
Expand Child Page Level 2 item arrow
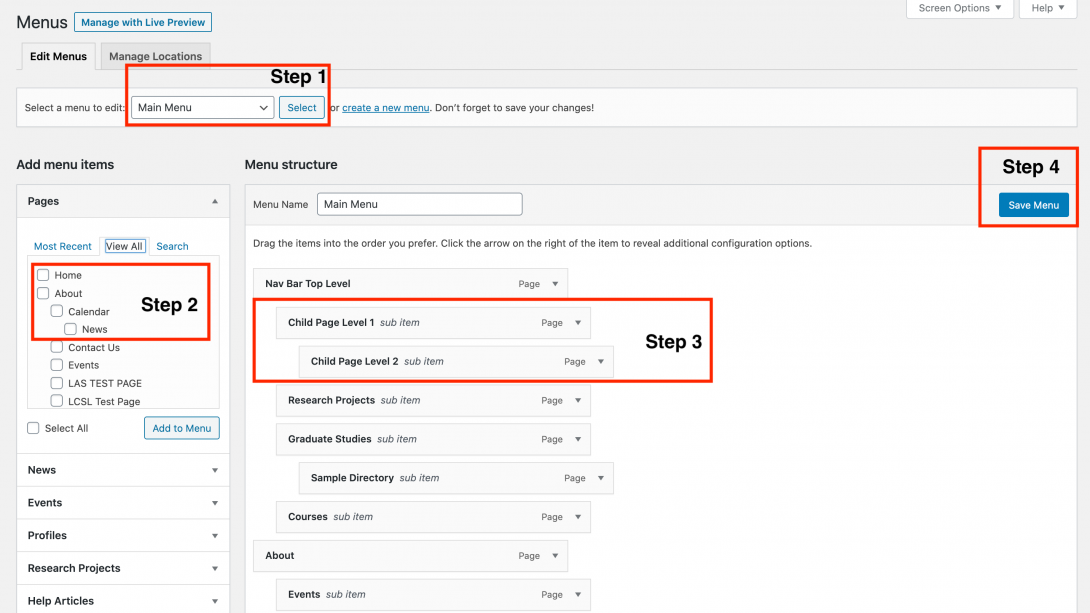(x=601, y=362)
